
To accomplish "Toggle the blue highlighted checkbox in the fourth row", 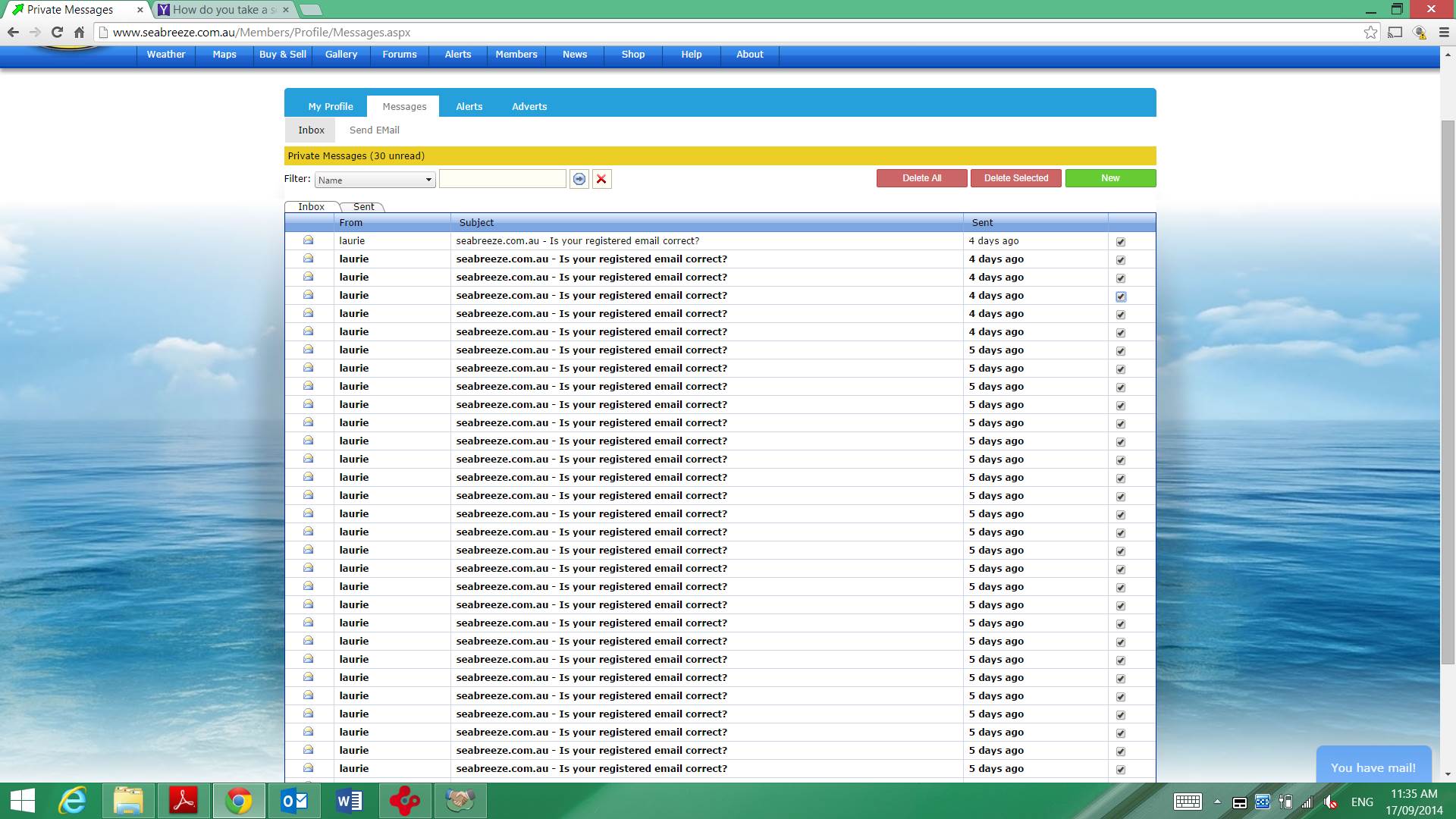I will pos(1121,297).
